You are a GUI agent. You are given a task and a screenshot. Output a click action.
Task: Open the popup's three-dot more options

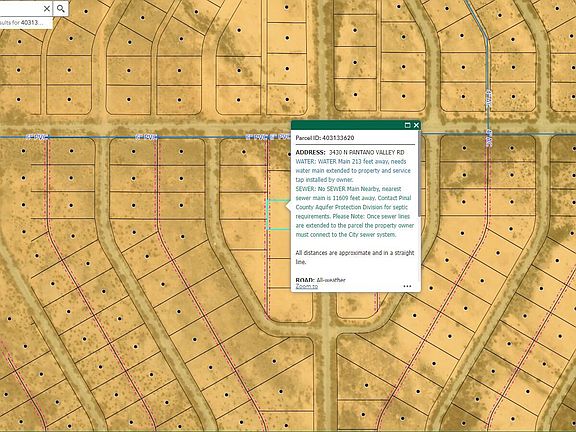coord(407,286)
